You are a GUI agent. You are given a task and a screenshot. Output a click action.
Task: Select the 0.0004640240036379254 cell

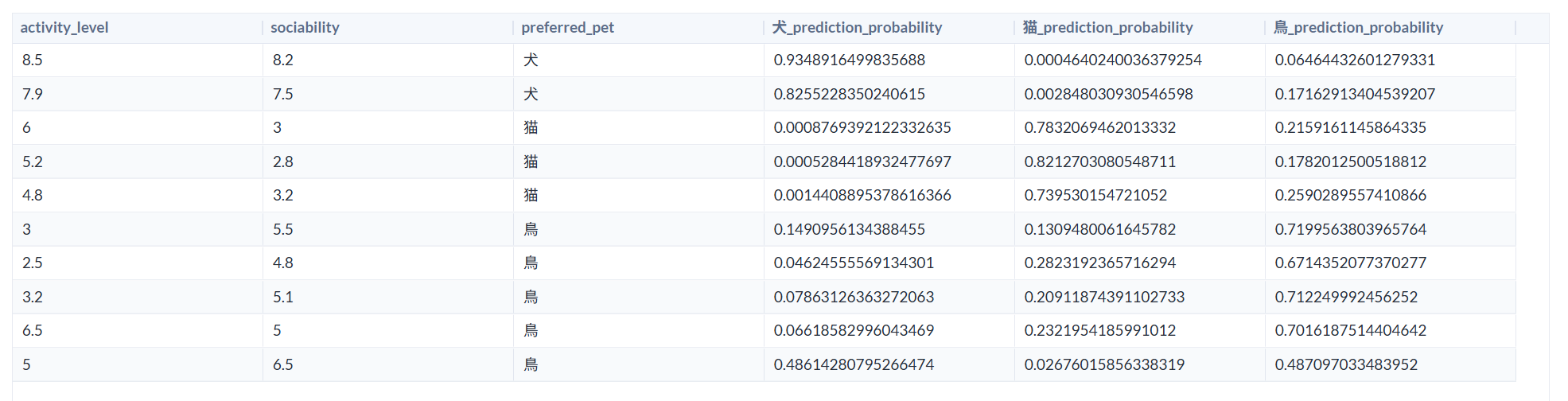[x=1112, y=60]
